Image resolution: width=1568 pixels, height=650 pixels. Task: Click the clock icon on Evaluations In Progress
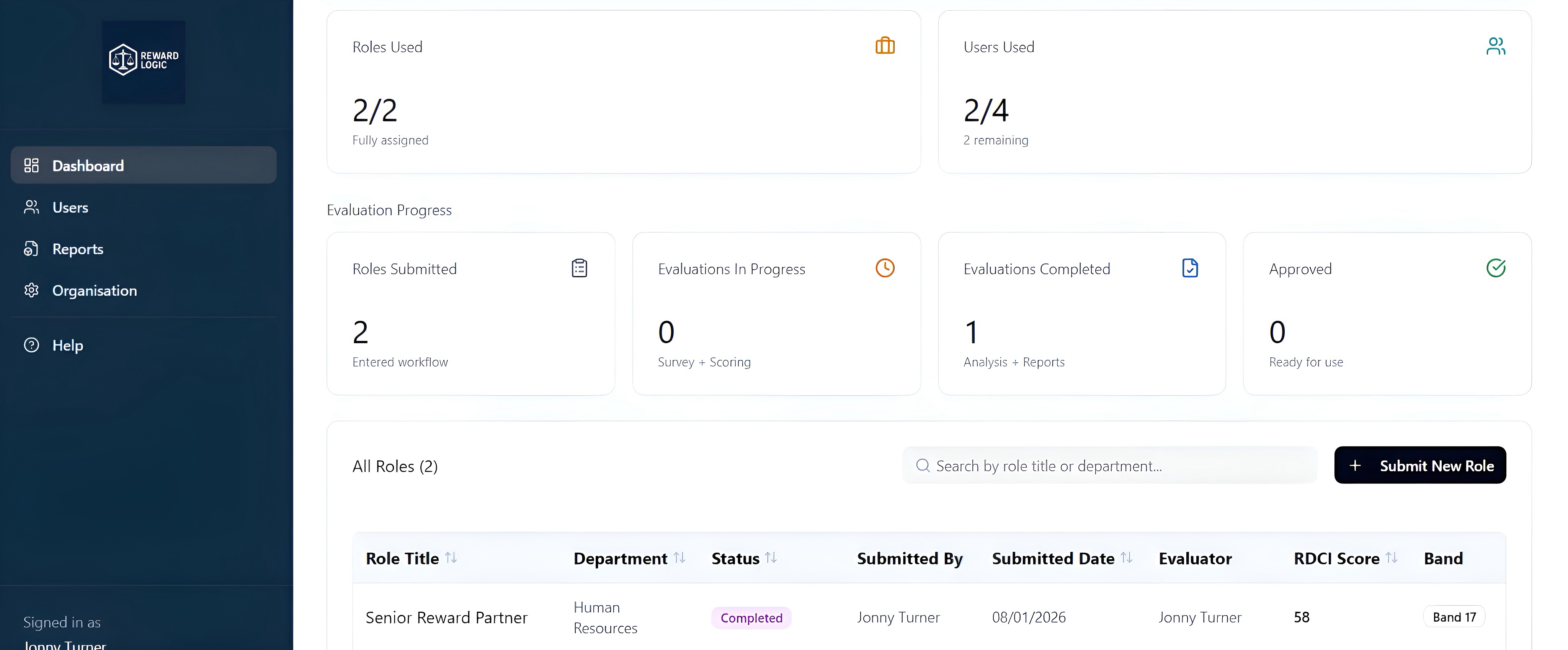click(x=885, y=268)
